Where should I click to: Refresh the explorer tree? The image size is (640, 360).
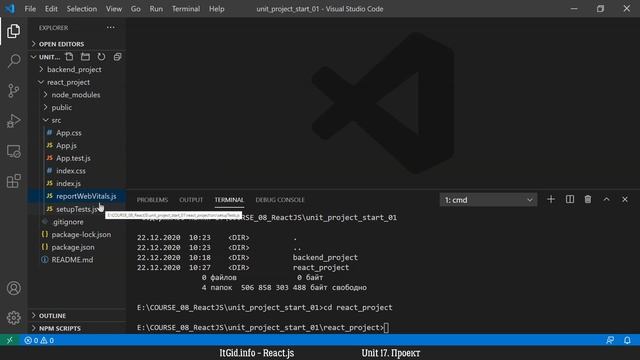click(101, 57)
